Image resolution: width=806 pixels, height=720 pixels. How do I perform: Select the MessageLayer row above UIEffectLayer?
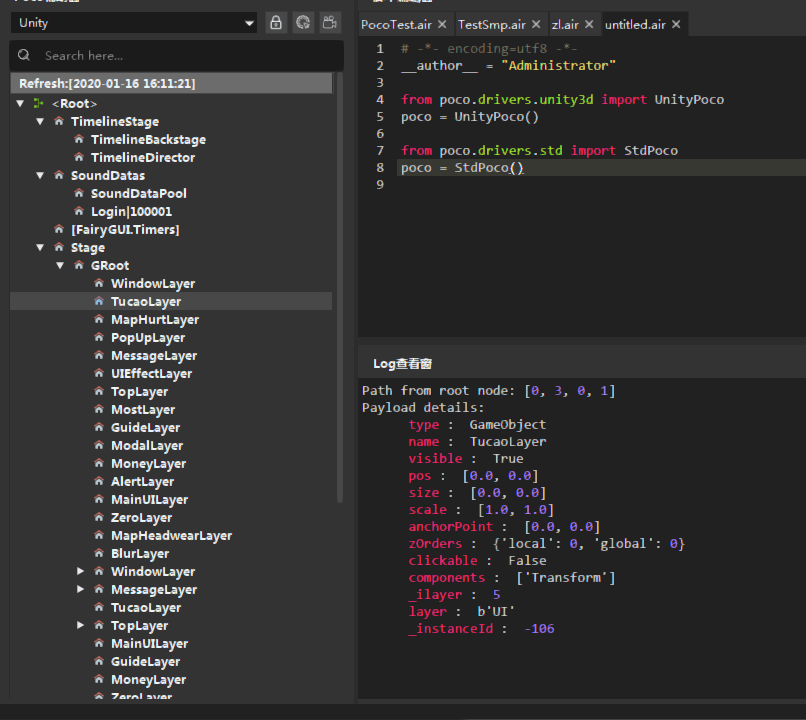point(154,356)
